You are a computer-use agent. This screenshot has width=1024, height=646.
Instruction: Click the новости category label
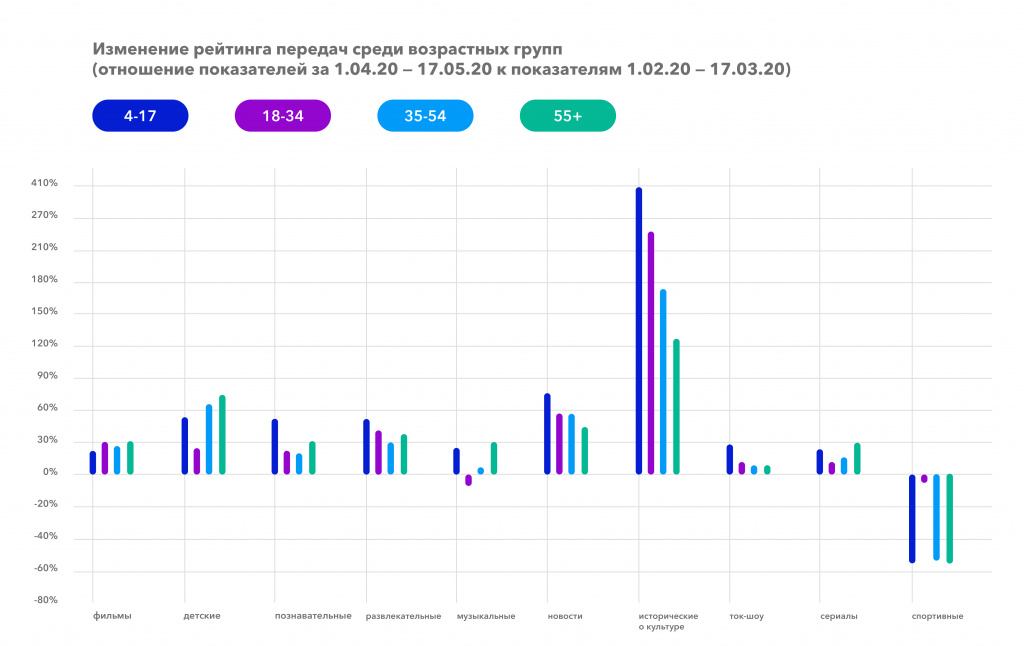click(x=566, y=616)
